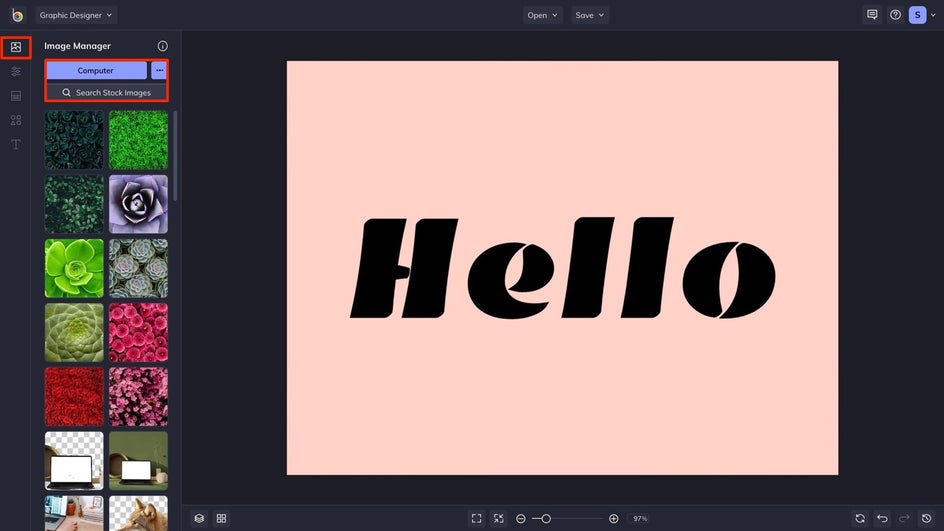
Task: Select the gray-pink succulents cluster thumbnail
Action: (138, 269)
